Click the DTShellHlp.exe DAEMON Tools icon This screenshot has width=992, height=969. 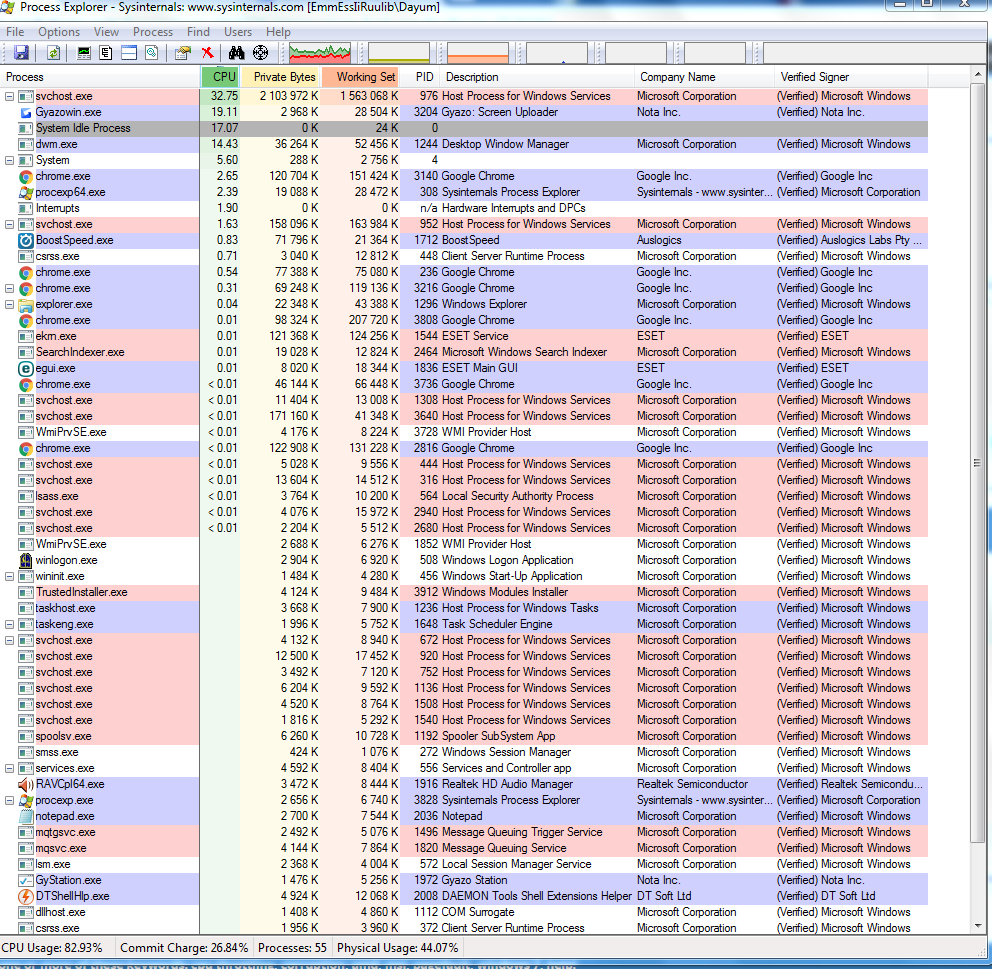click(26, 896)
